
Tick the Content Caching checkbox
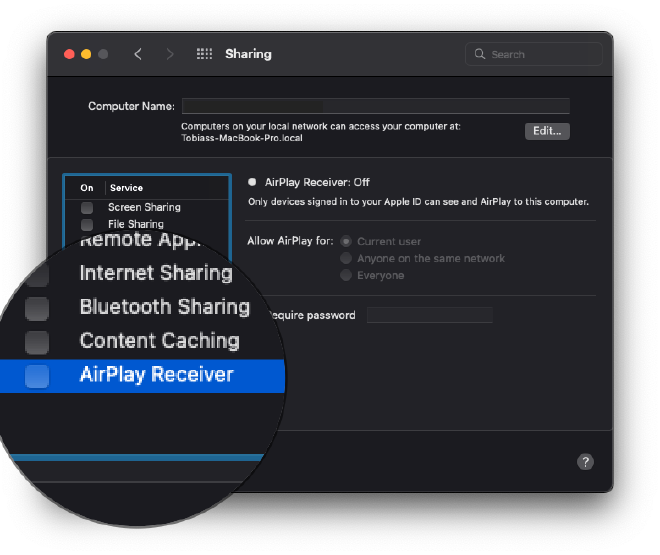[x=37, y=342]
